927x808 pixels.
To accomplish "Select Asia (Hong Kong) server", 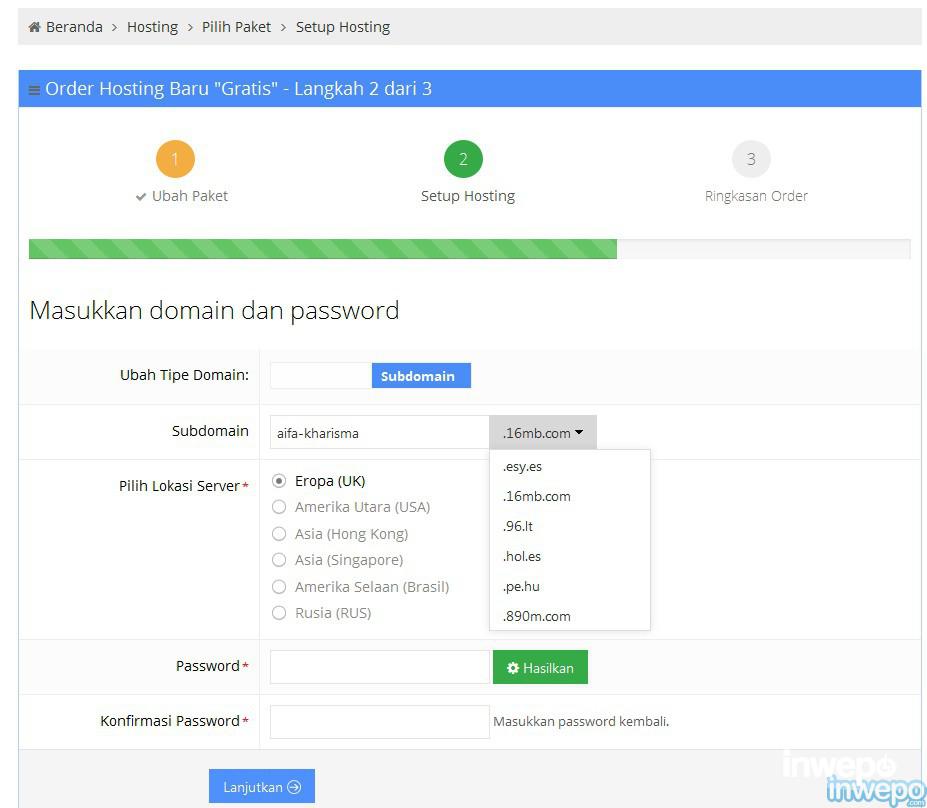I will coord(279,534).
